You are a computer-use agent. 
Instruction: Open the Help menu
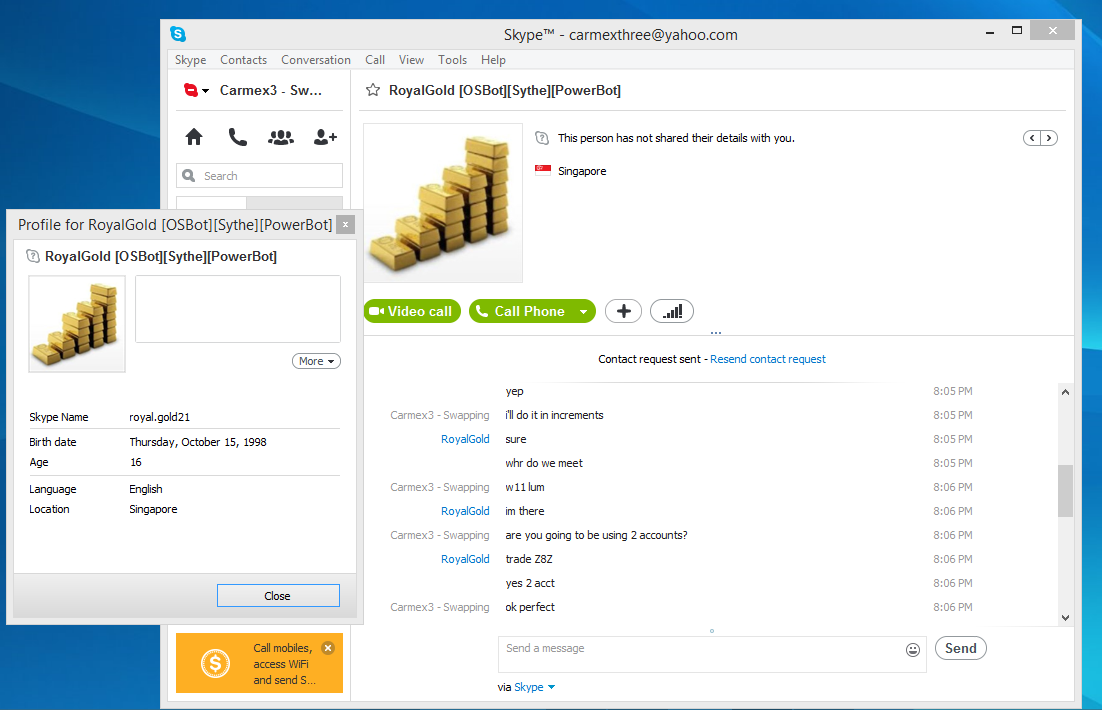pyautogui.click(x=493, y=60)
